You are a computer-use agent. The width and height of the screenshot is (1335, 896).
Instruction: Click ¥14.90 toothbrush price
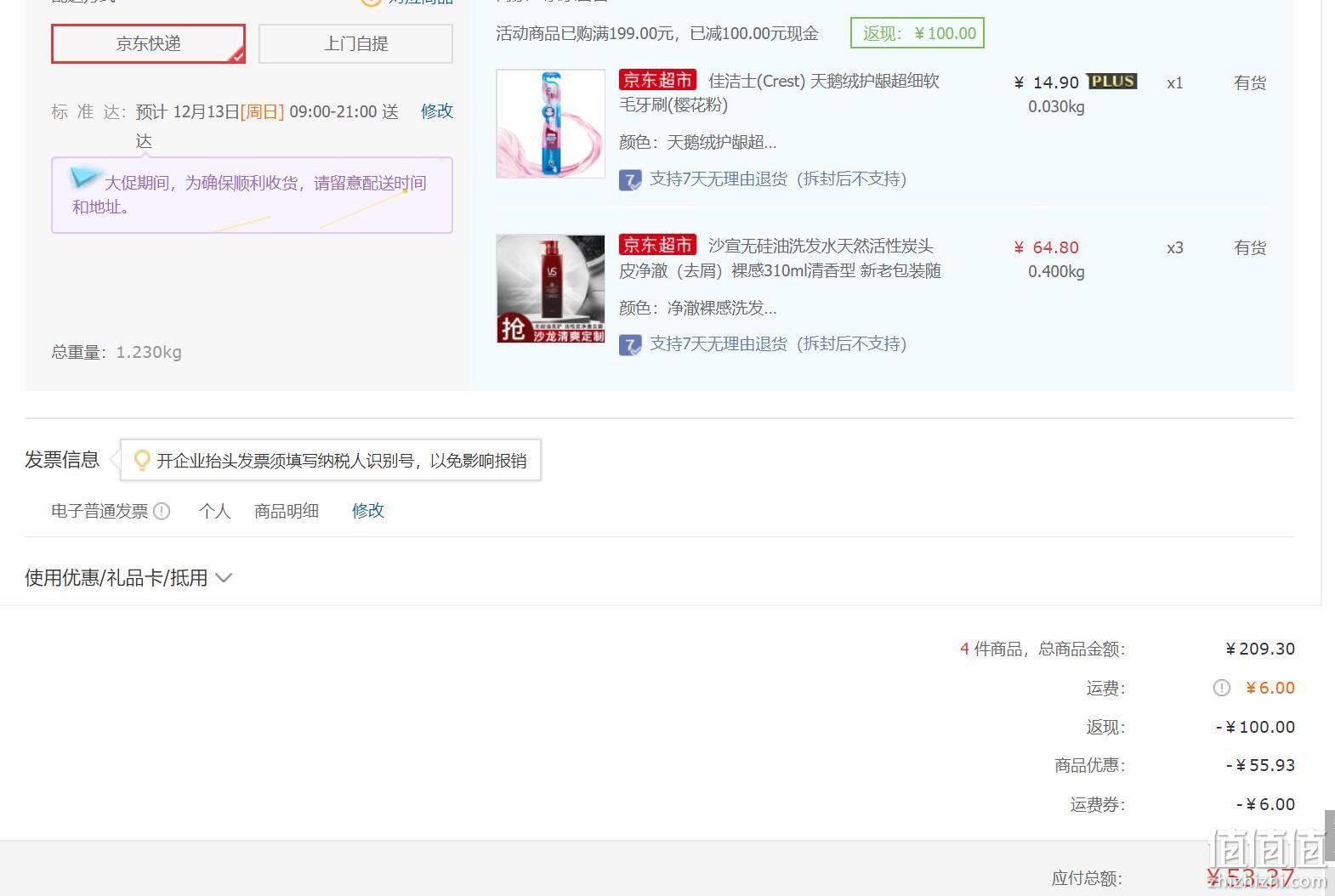(1047, 82)
